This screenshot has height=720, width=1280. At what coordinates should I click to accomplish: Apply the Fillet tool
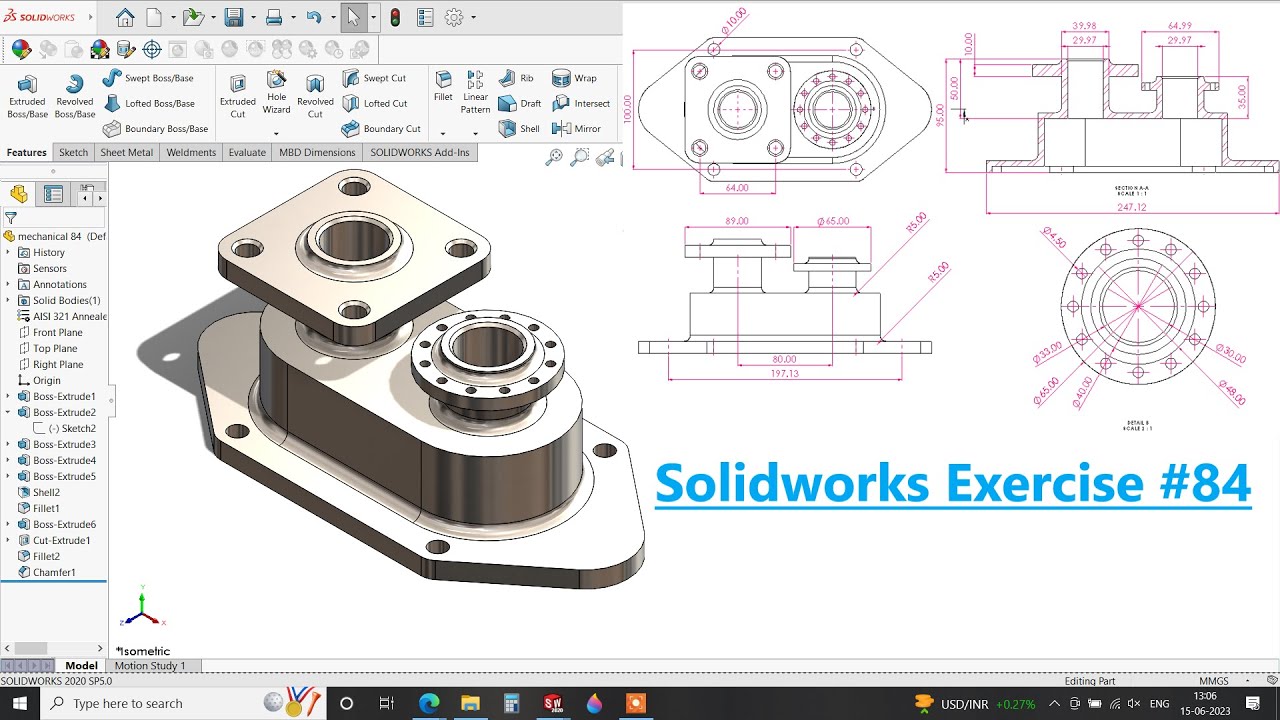[x=443, y=87]
